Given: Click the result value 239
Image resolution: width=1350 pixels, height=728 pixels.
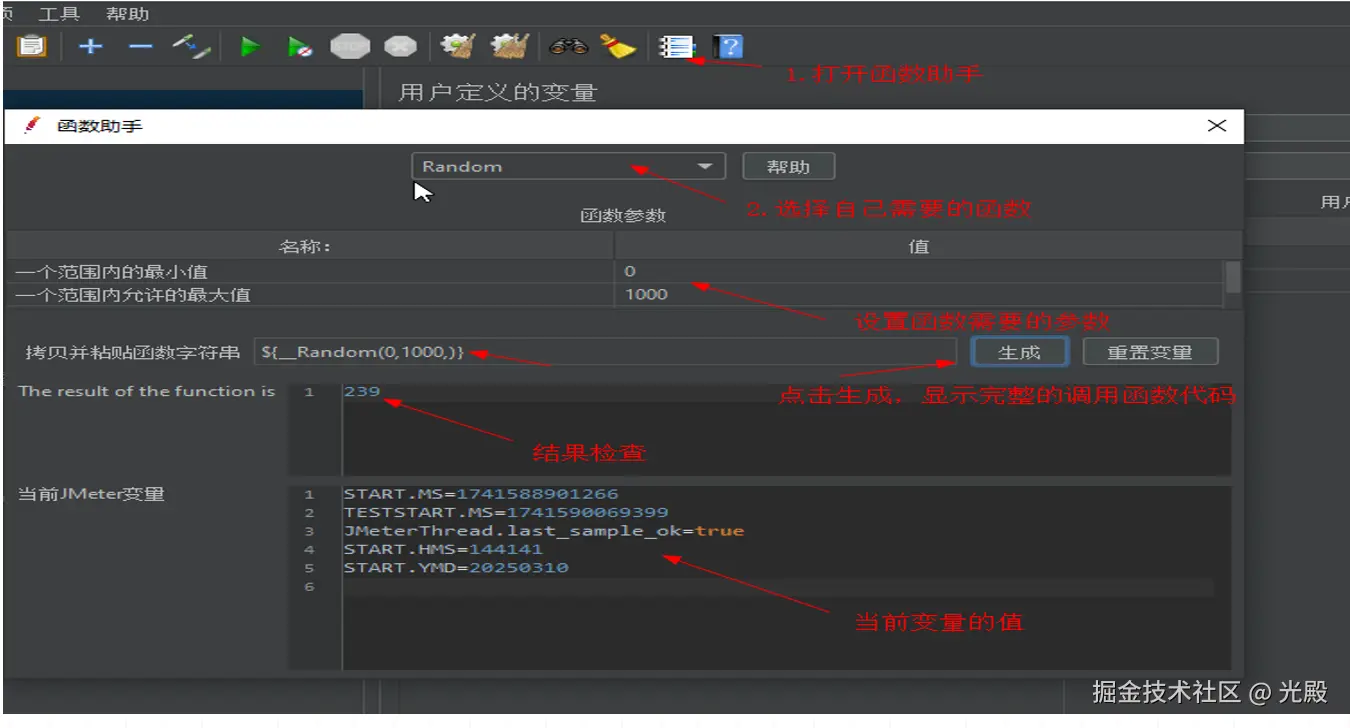Looking at the screenshot, I should pos(362,391).
